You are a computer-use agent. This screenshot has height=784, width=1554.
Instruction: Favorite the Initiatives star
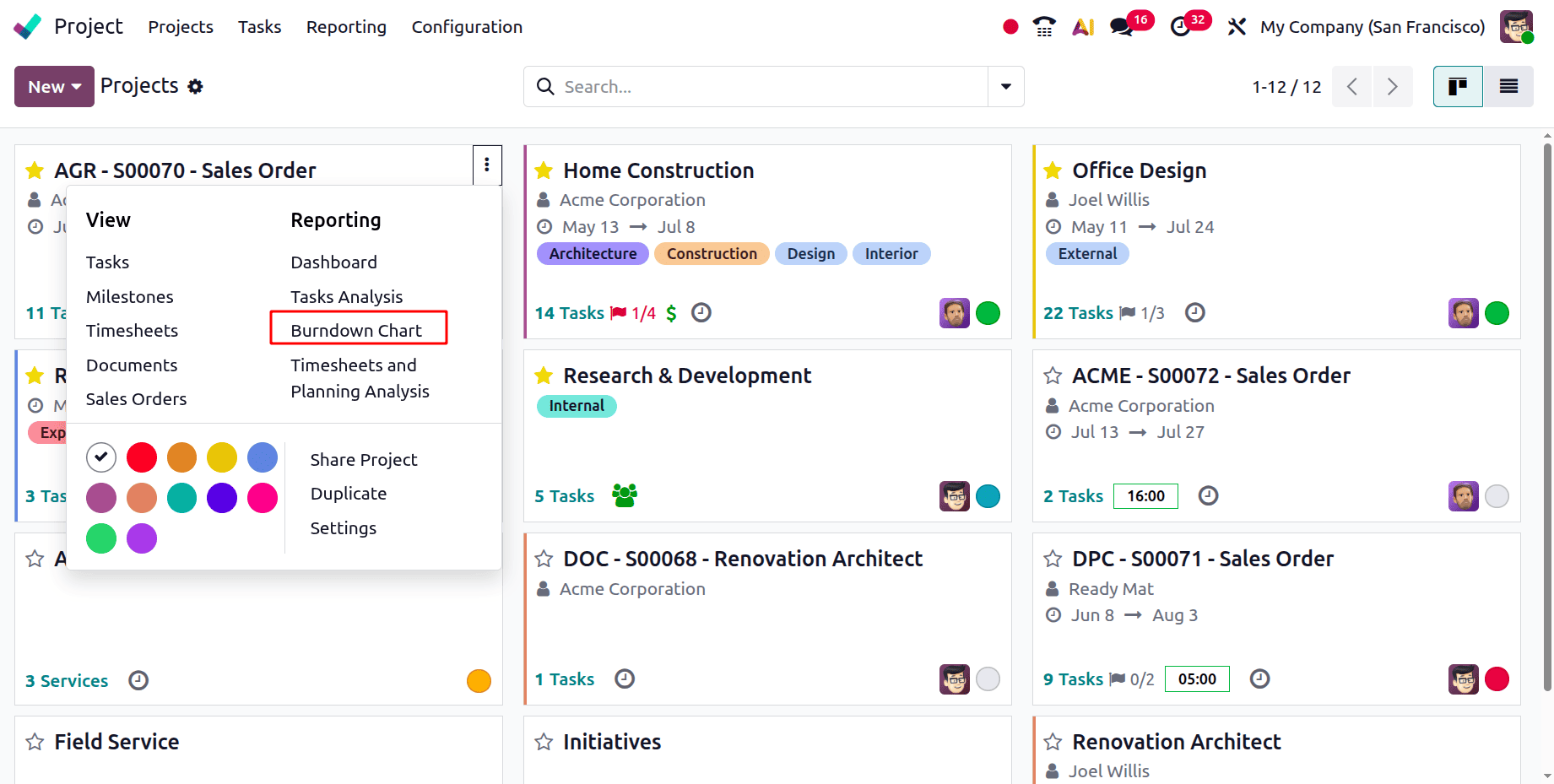pos(544,742)
